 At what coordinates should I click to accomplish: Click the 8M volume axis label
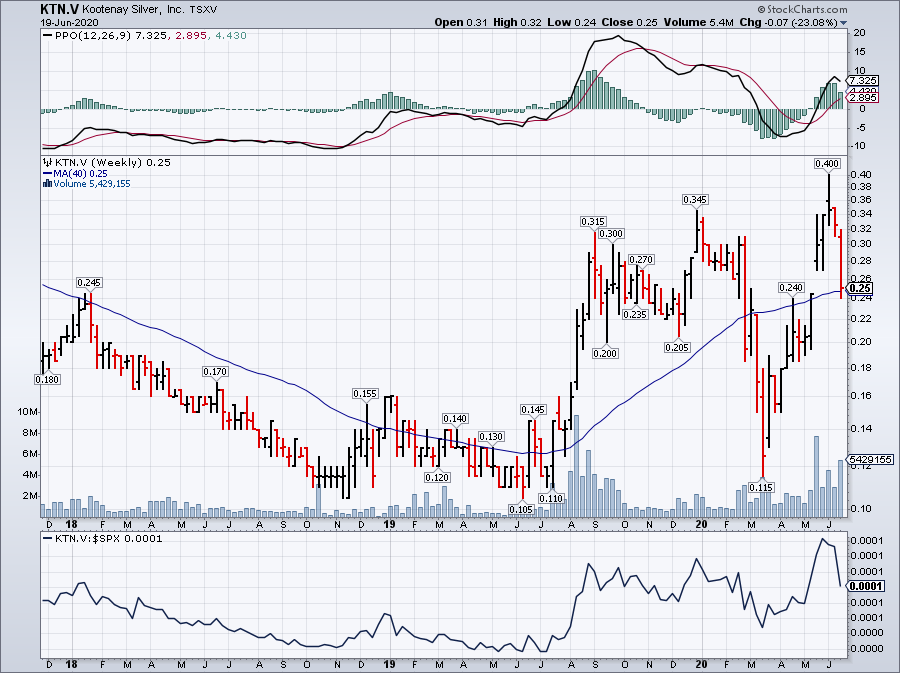30,433
